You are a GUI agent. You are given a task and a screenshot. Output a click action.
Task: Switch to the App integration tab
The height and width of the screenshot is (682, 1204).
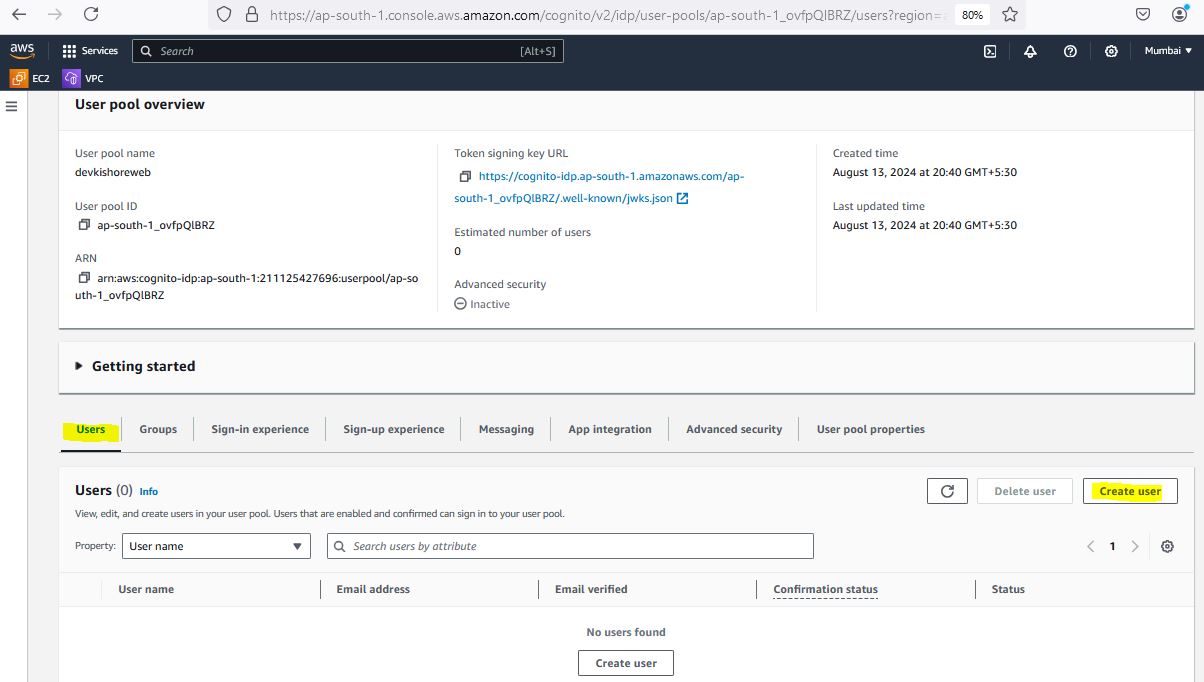click(x=609, y=429)
